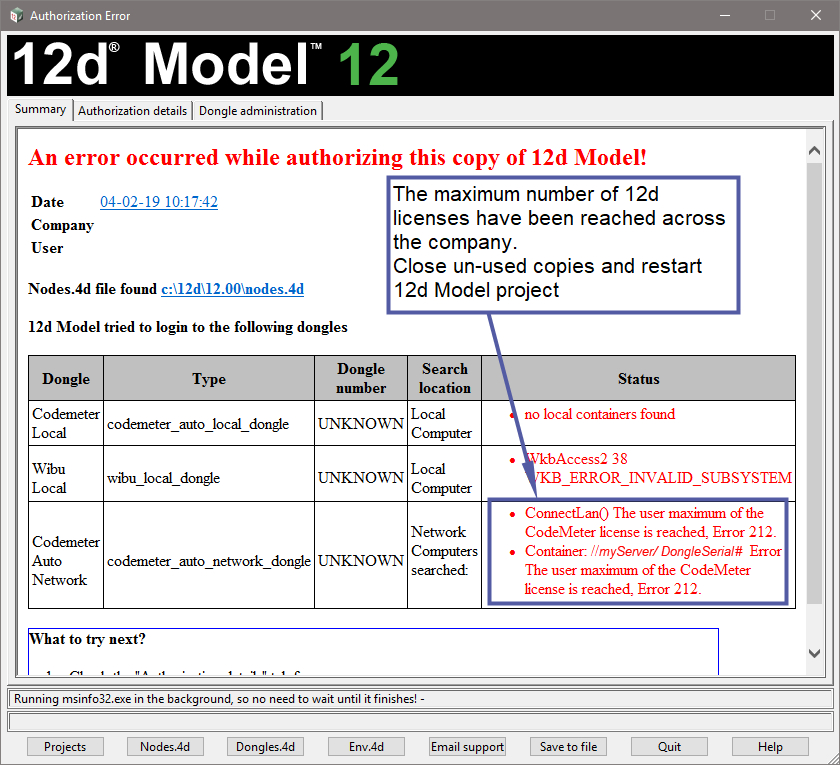The image size is (840, 765).
Task: Close the Authorization Error window
Action: (816, 16)
